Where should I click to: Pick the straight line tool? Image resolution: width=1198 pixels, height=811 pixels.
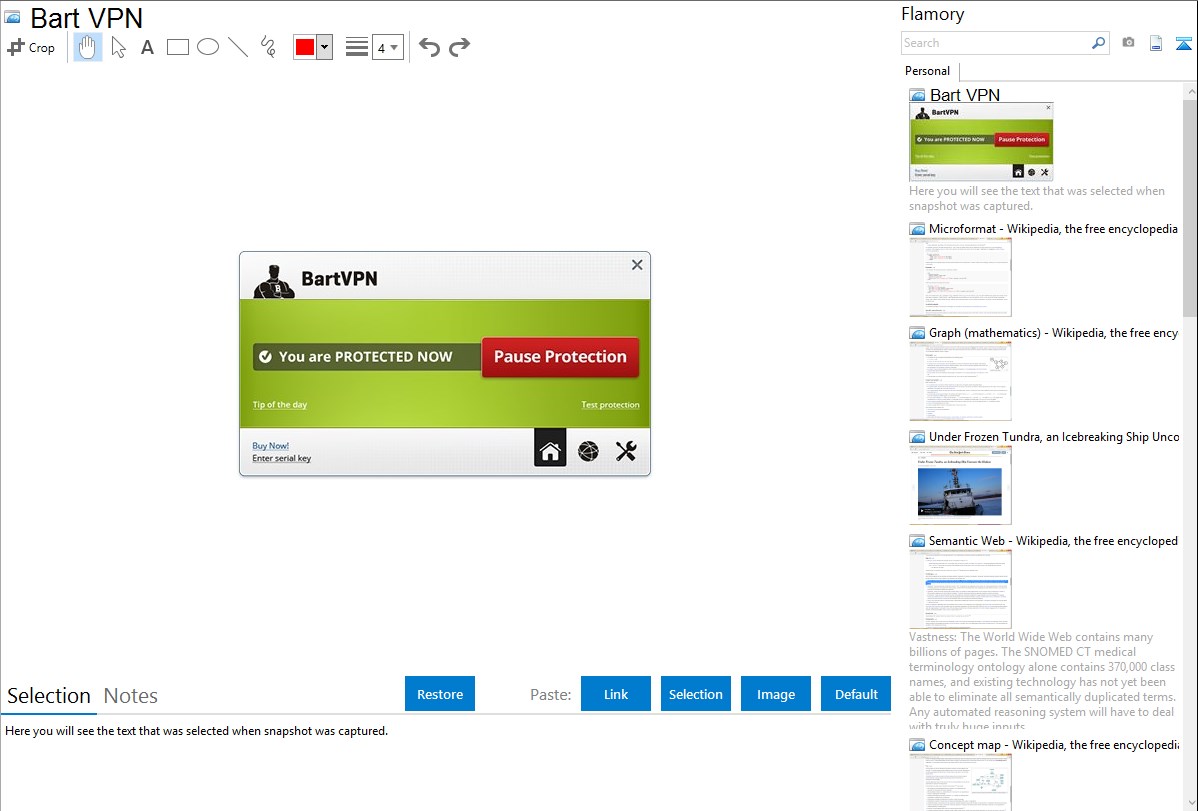pyautogui.click(x=238, y=47)
